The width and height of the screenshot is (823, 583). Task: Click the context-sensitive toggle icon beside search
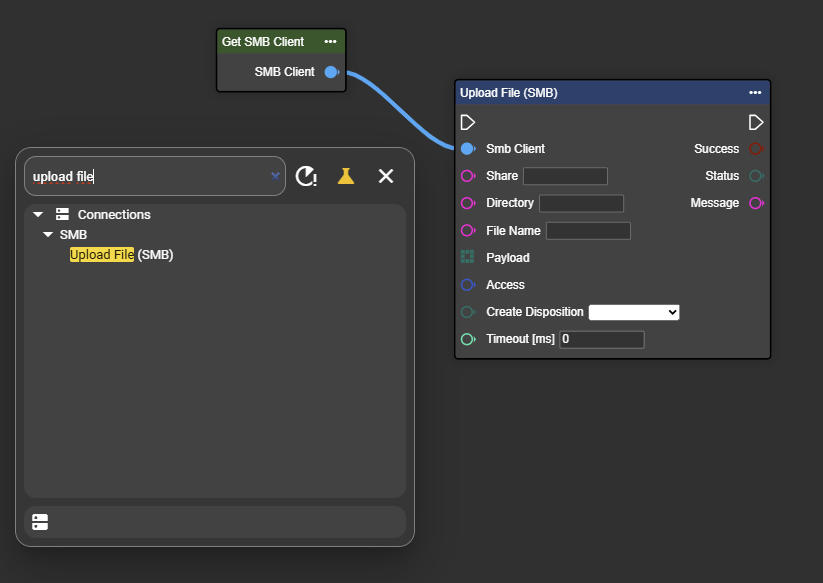coord(306,176)
